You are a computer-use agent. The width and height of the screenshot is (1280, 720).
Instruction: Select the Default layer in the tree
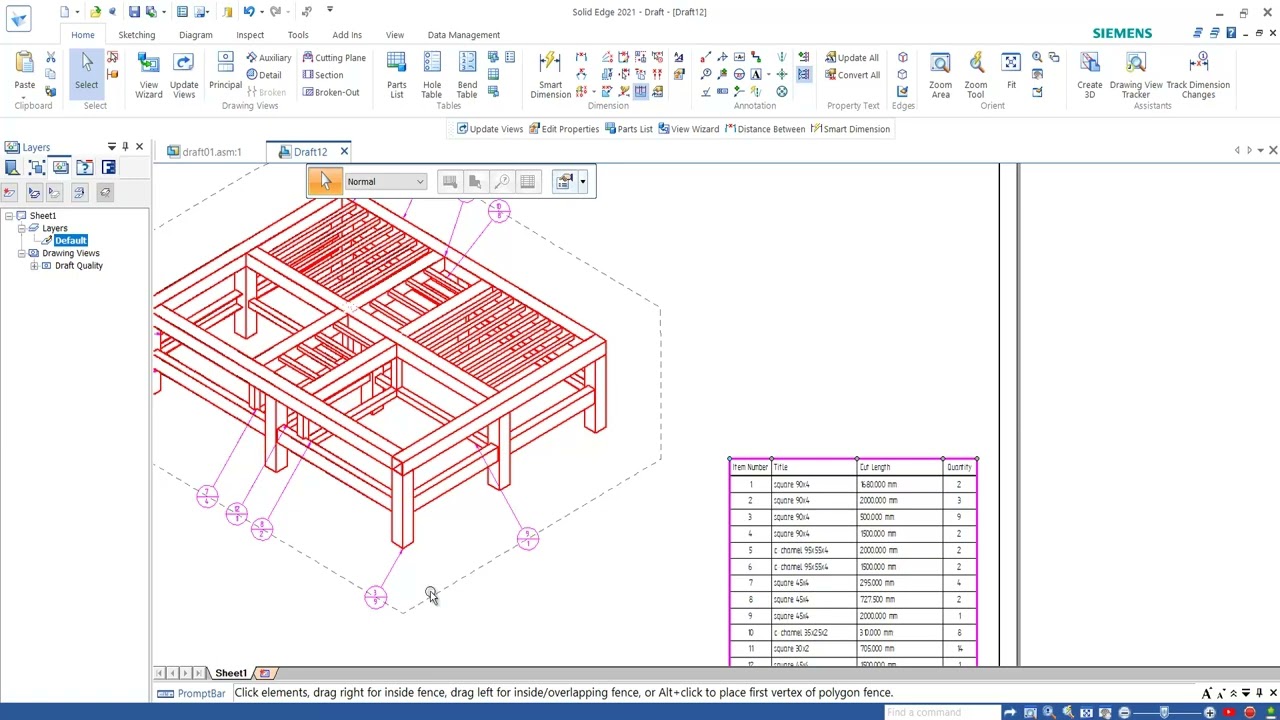[x=70, y=241]
